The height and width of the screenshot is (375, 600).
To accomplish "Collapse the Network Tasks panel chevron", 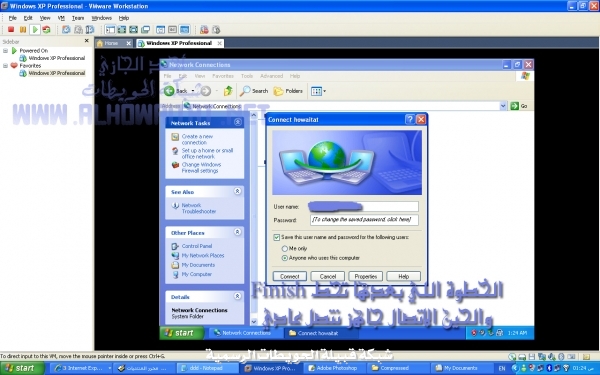I will point(238,122).
